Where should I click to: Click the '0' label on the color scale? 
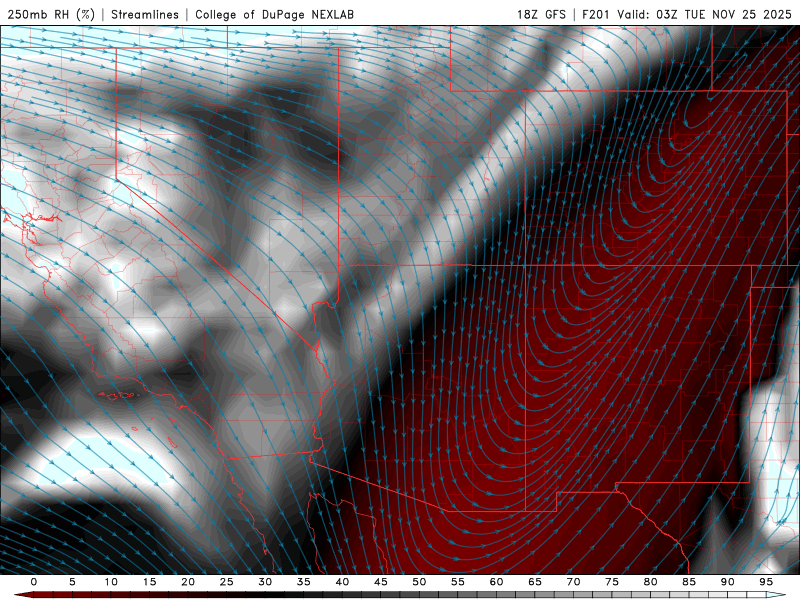34,582
